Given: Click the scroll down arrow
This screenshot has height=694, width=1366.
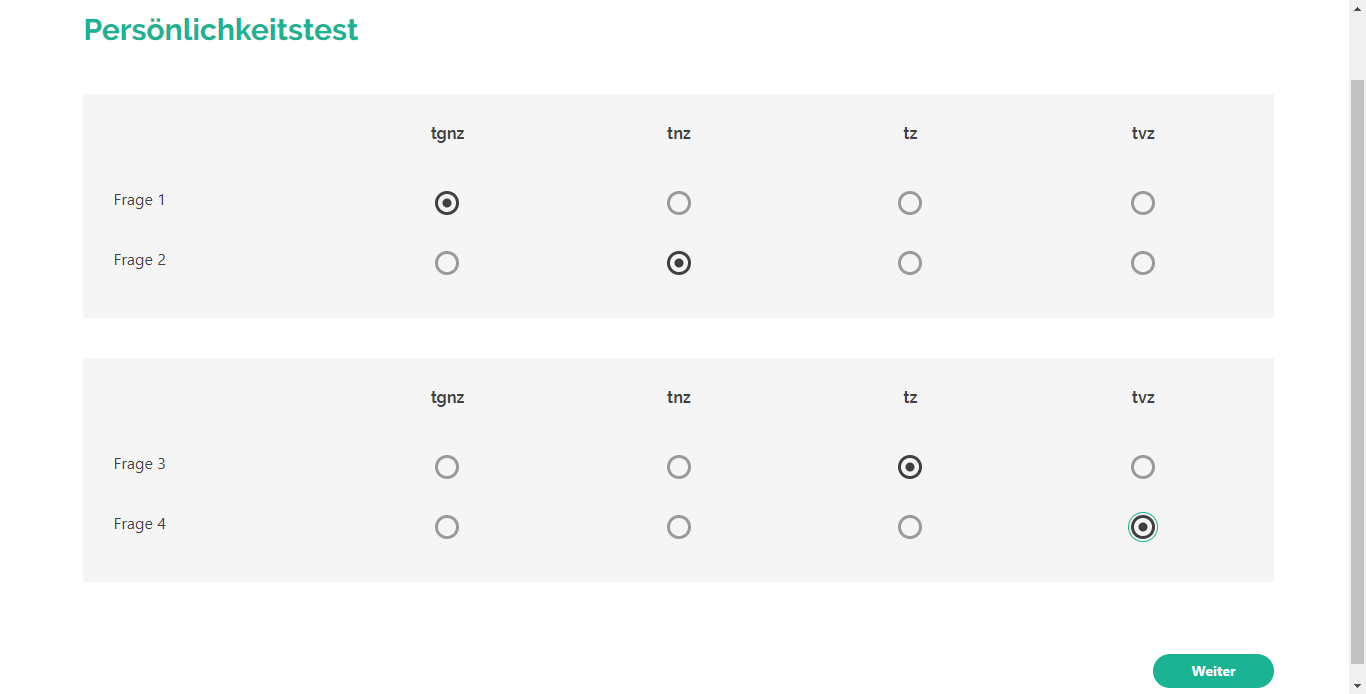Looking at the screenshot, I should pyautogui.click(x=1357, y=686).
